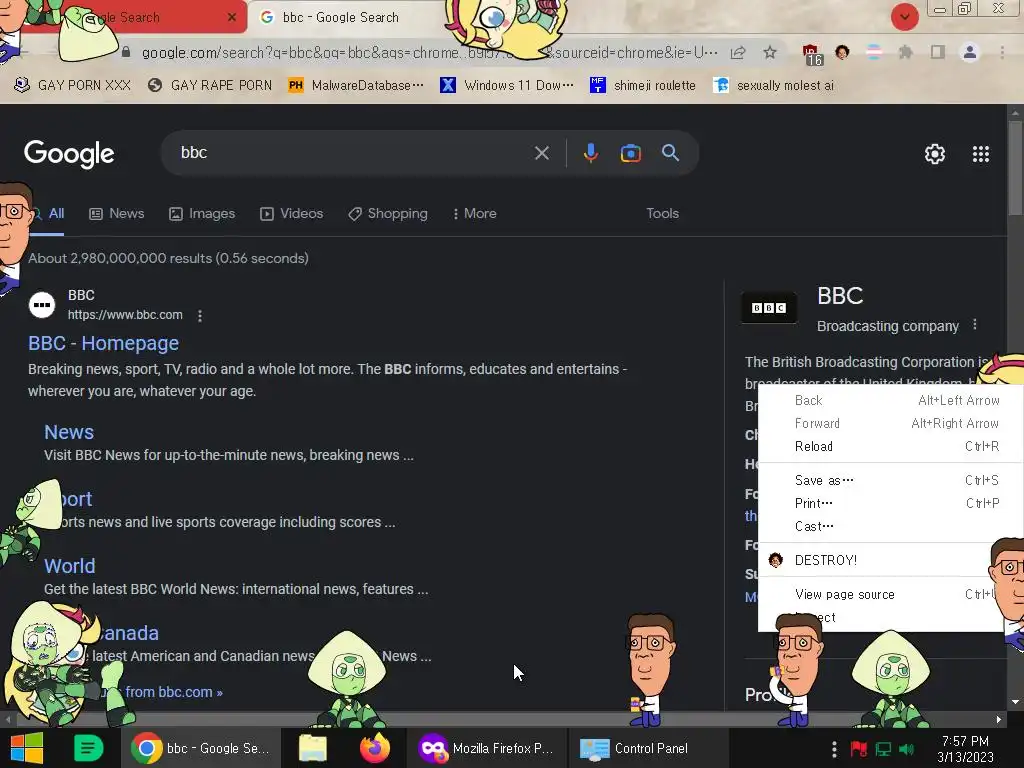Show hidden tray icons via the dots
The height and width of the screenshot is (768, 1024).
[x=834, y=749]
